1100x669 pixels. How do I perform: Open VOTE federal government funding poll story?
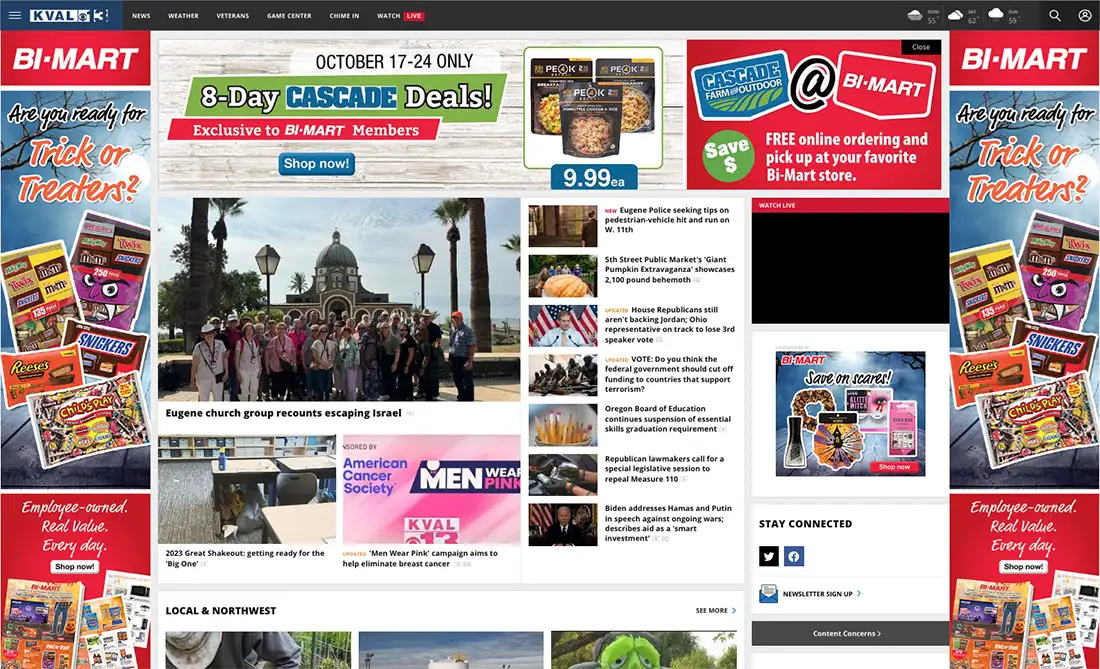tap(669, 374)
